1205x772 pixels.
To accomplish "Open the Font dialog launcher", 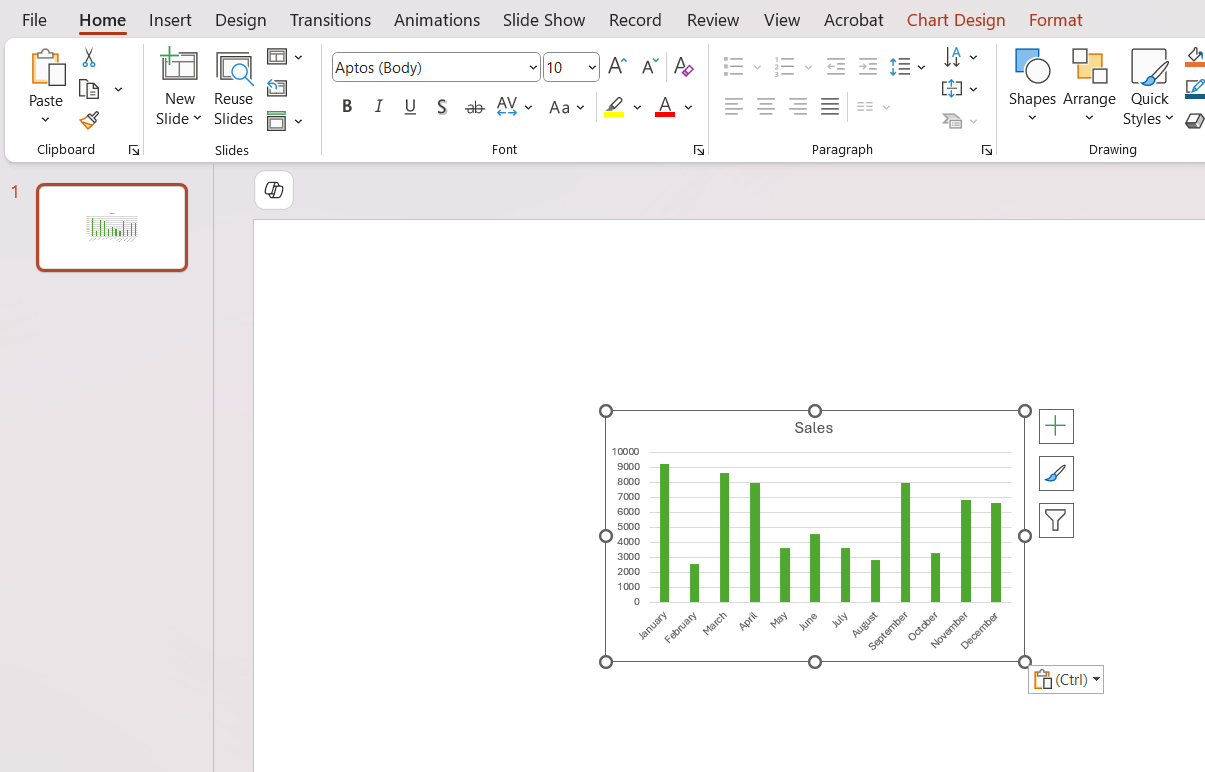I will point(698,150).
